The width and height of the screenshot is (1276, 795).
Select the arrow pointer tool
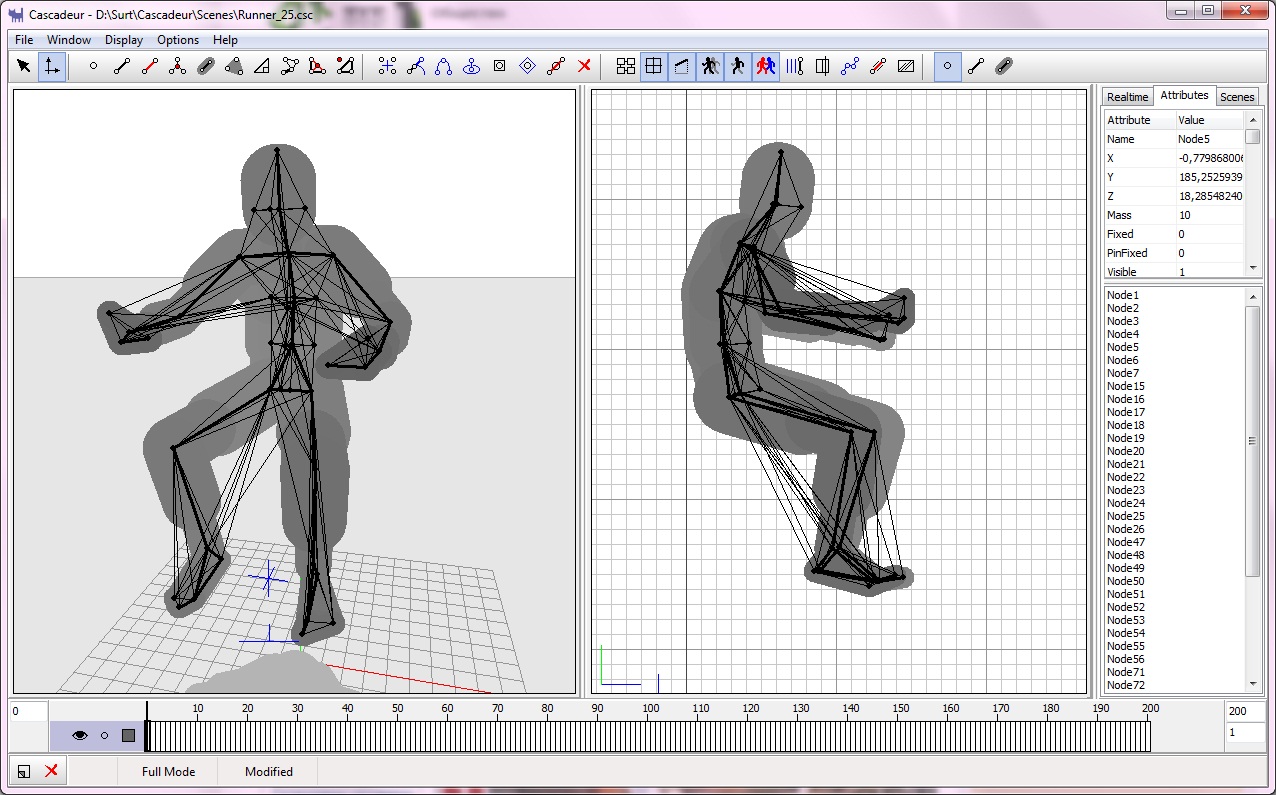[x=25, y=66]
